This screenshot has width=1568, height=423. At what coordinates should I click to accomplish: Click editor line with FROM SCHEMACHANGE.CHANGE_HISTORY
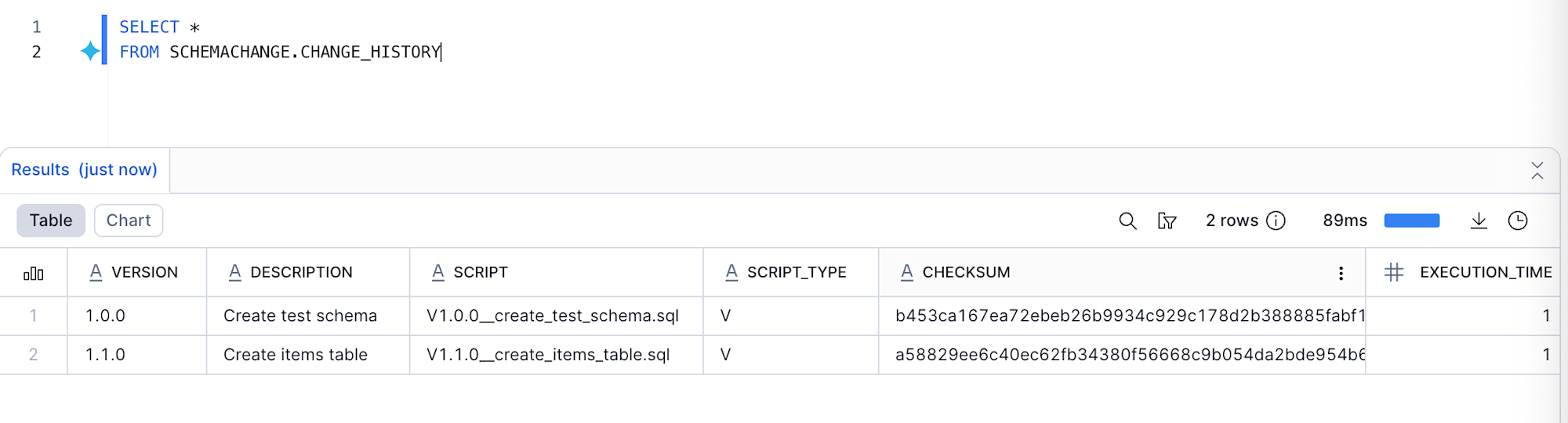coord(305,52)
